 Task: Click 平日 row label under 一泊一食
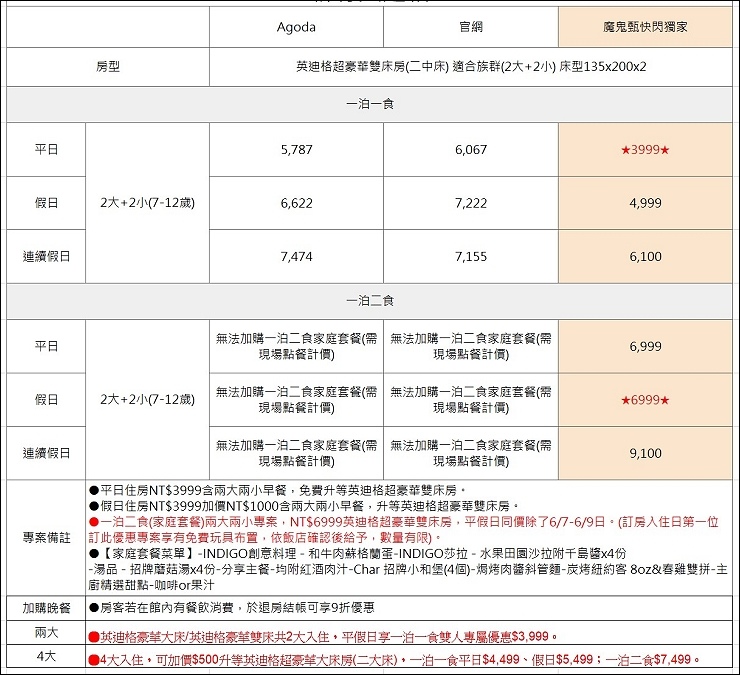coord(46,150)
